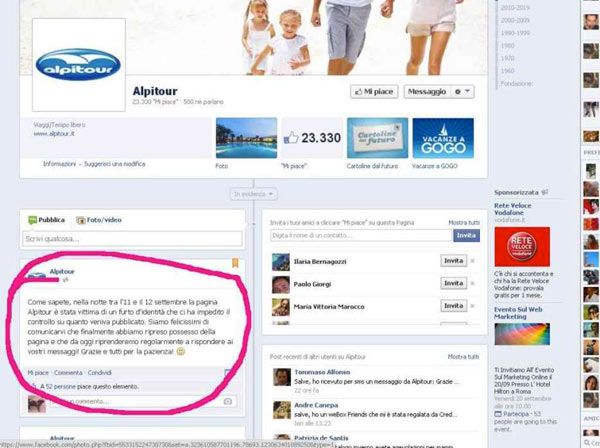
Task: Select the 2000-2009 timeline period
Action: pos(513,19)
